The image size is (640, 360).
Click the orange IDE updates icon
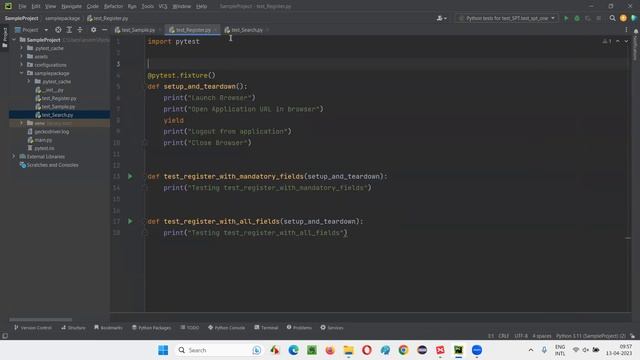tap(623, 18)
